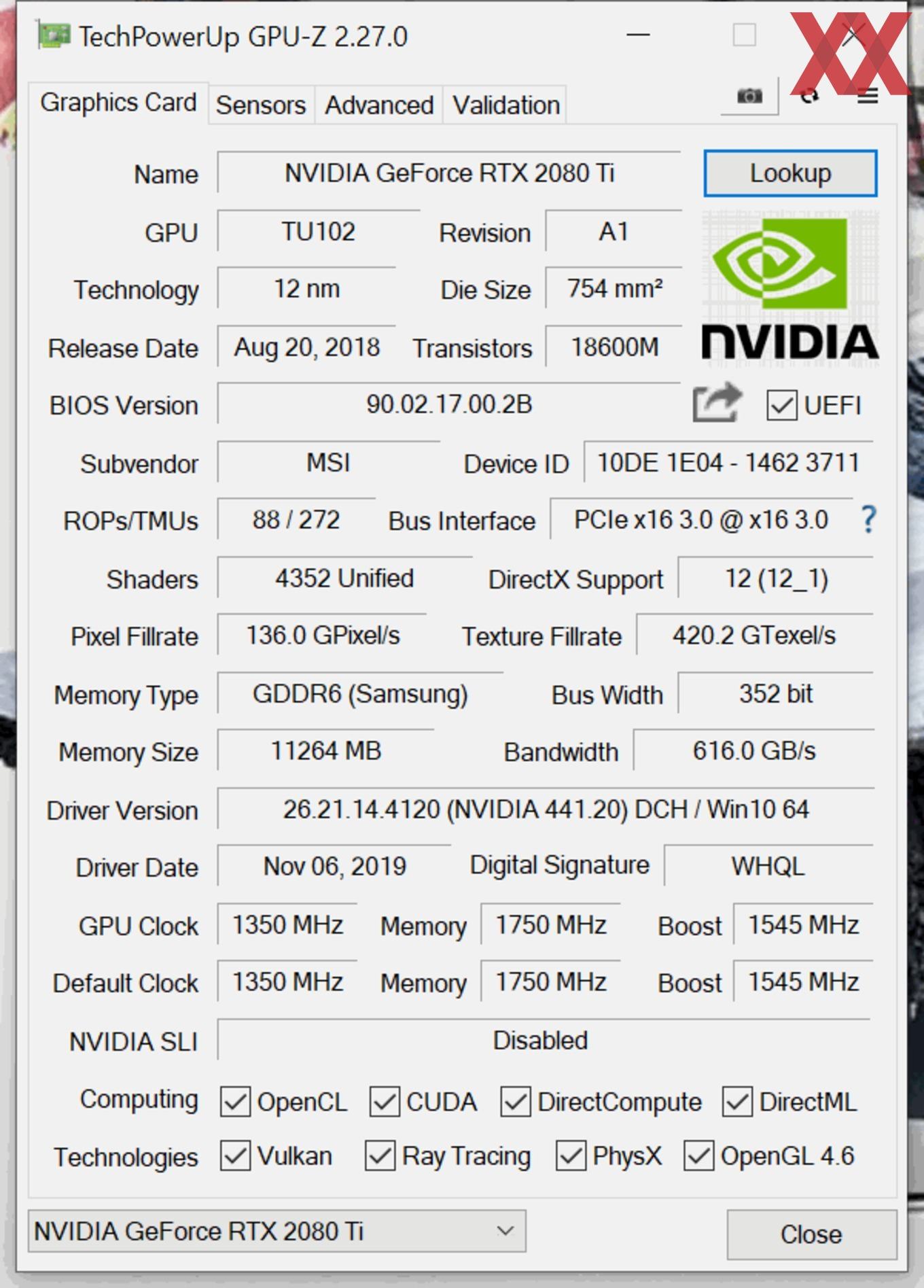The width and height of the screenshot is (924, 1288).
Task: Switch to the Advanced tab
Action: click(379, 105)
